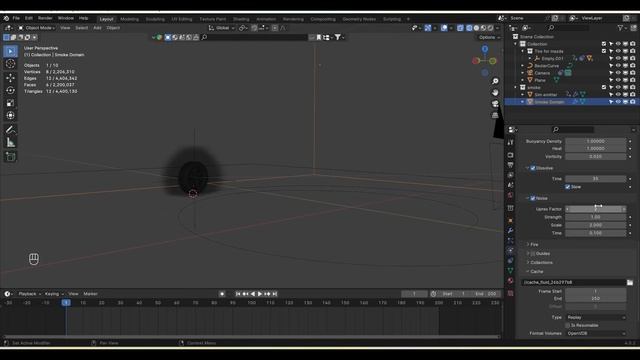Click the viewport pan hand icon
640x360 pixels.
tap(495, 93)
